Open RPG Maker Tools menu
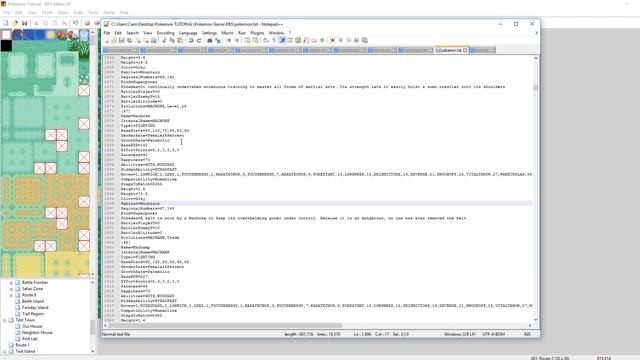640x360 pixels. pos(93,13)
